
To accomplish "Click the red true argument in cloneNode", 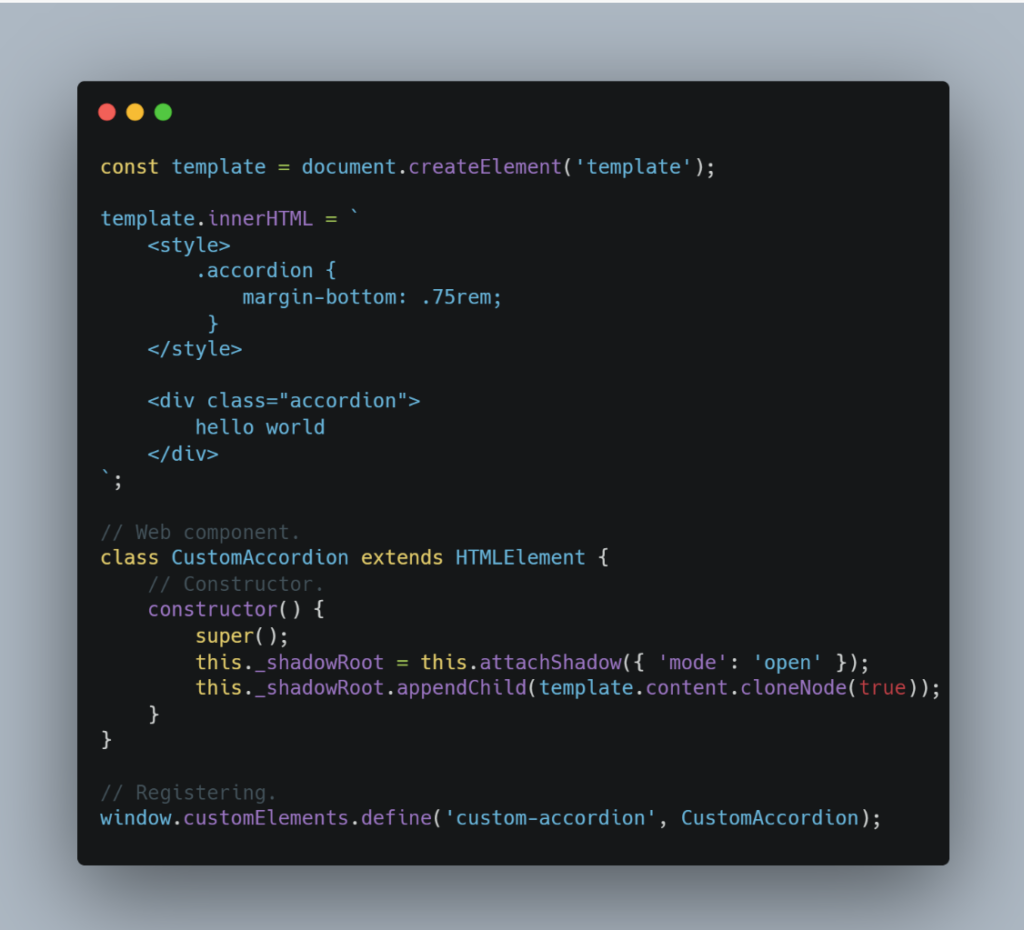I will pos(883,688).
